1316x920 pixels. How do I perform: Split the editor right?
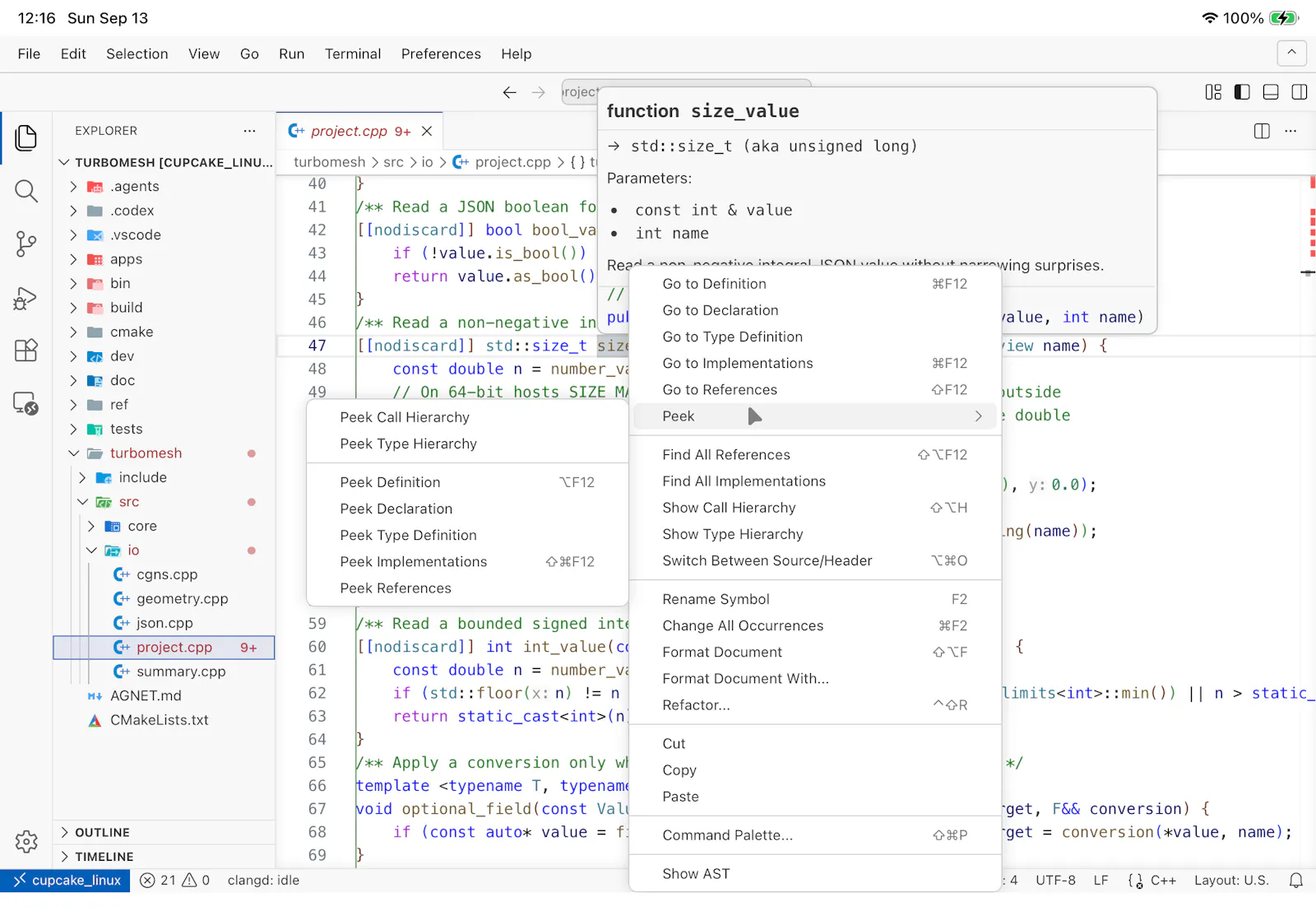click(1262, 131)
